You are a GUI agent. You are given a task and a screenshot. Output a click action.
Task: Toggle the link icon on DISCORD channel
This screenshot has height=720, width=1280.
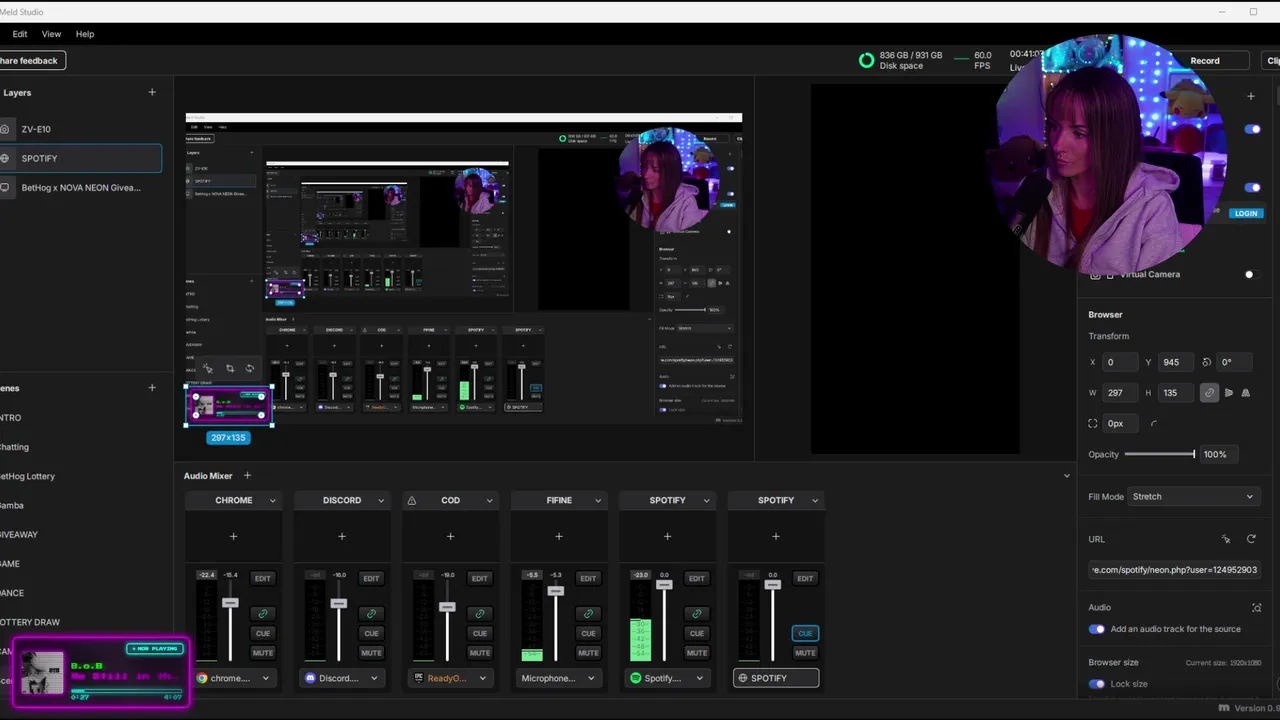tap(371, 613)
